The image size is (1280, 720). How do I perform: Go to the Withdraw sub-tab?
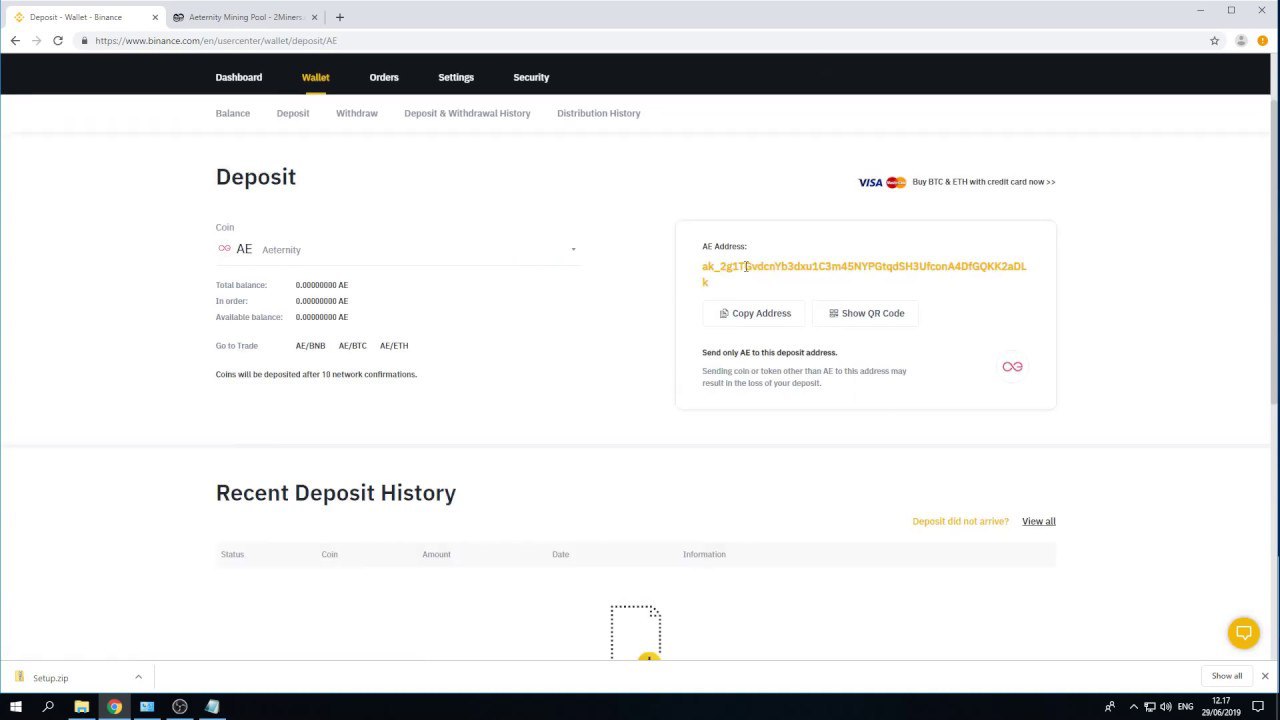(x=357, y=113)
